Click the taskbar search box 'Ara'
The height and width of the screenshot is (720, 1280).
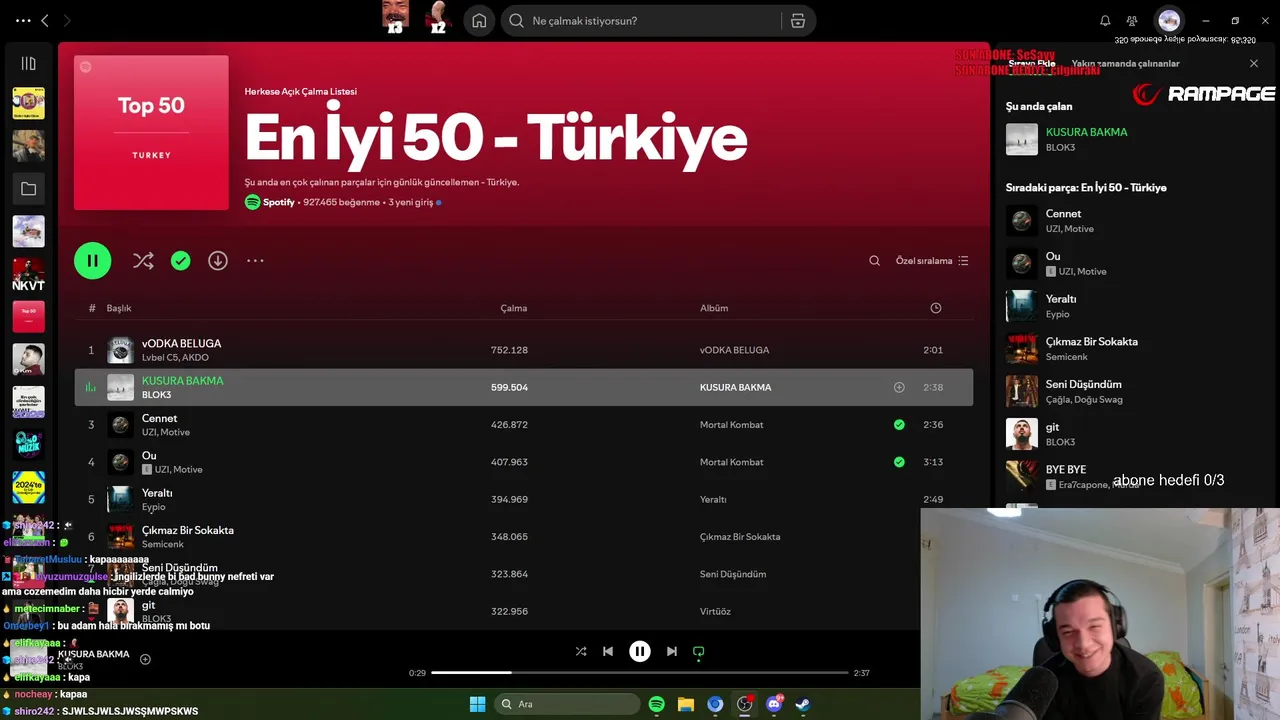567,704
